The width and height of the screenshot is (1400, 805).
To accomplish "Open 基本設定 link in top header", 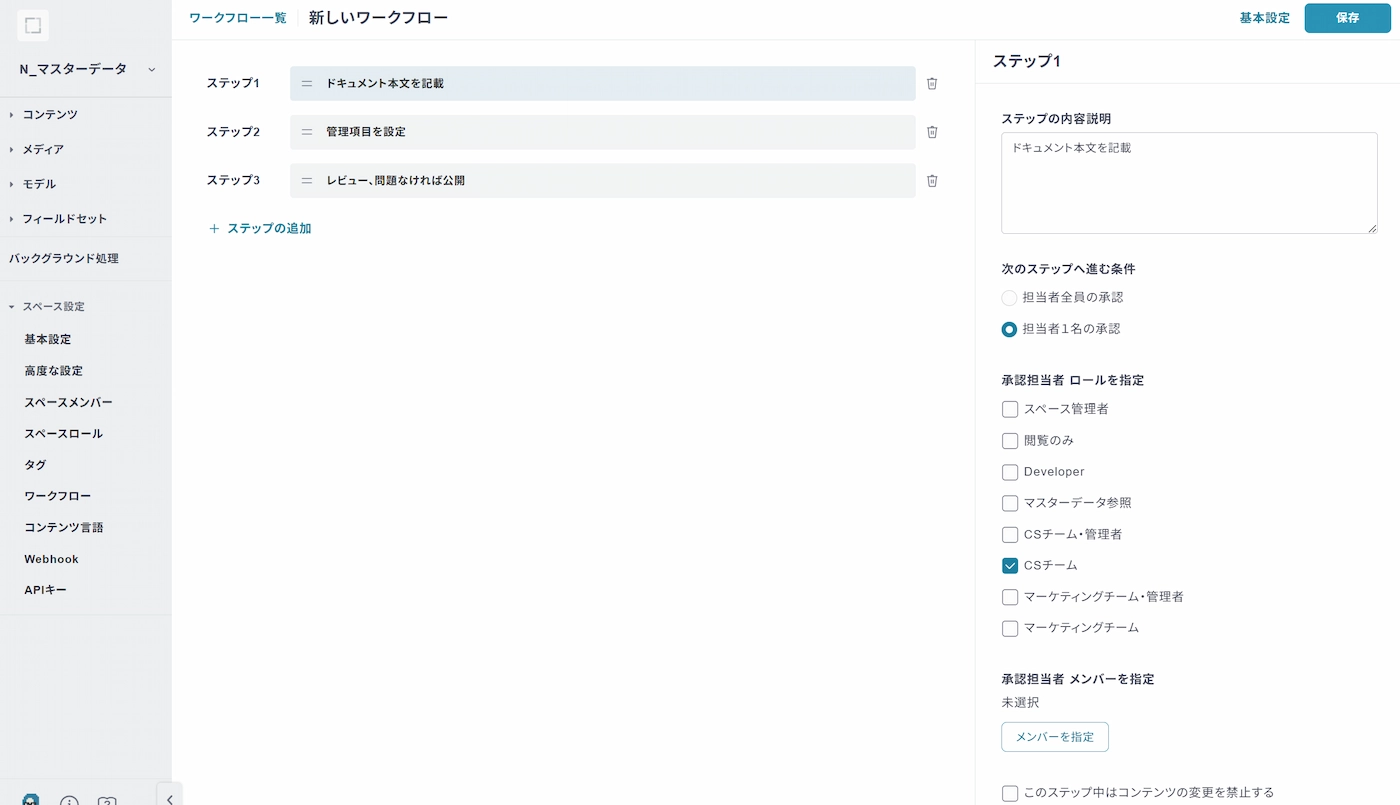I will pyautogui.click(x=1264, y=18).
